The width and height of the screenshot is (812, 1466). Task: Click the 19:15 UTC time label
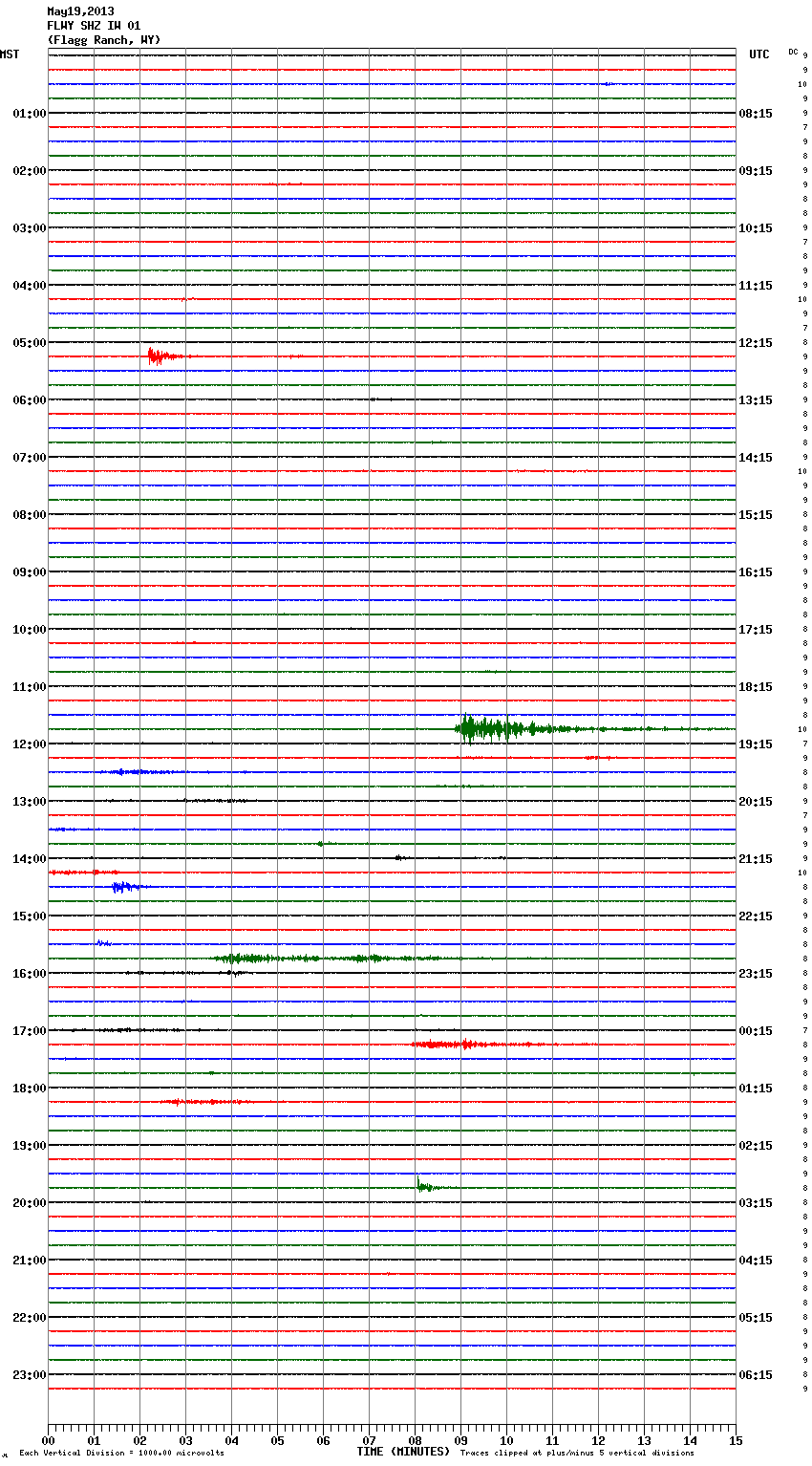click(756, 744)
